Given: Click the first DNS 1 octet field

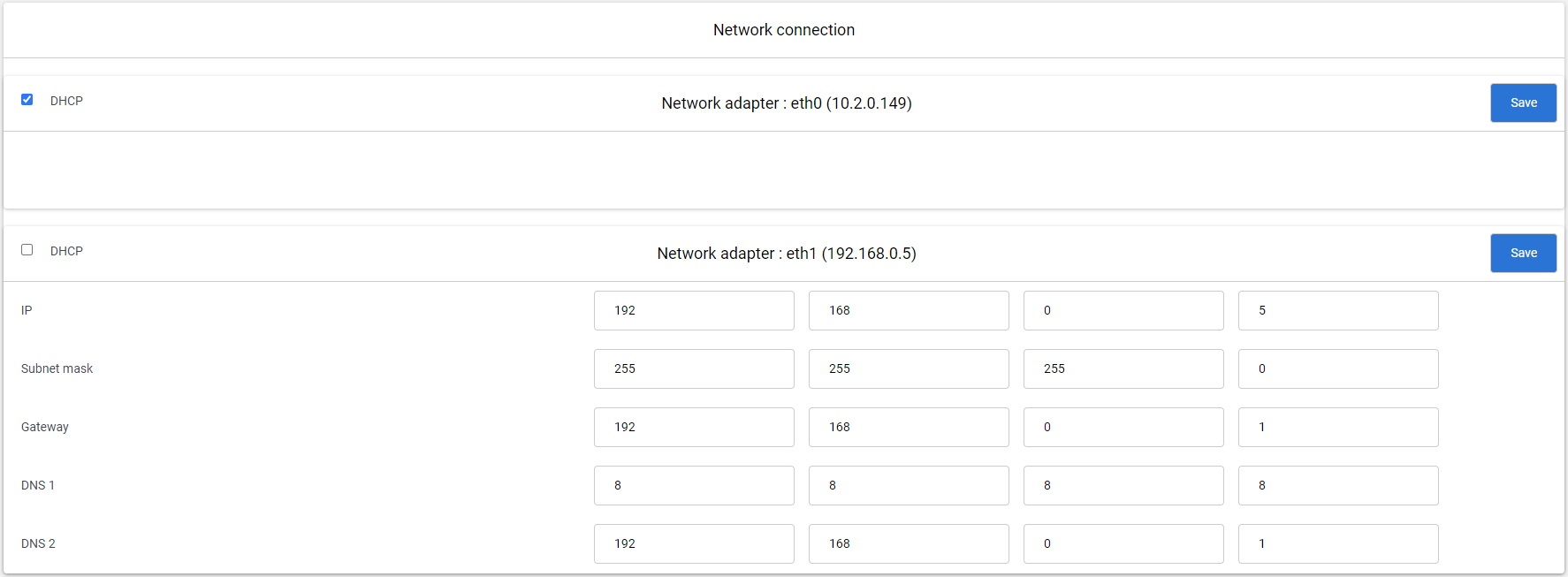Looking at the screenshot, I should tap(694, 485).
